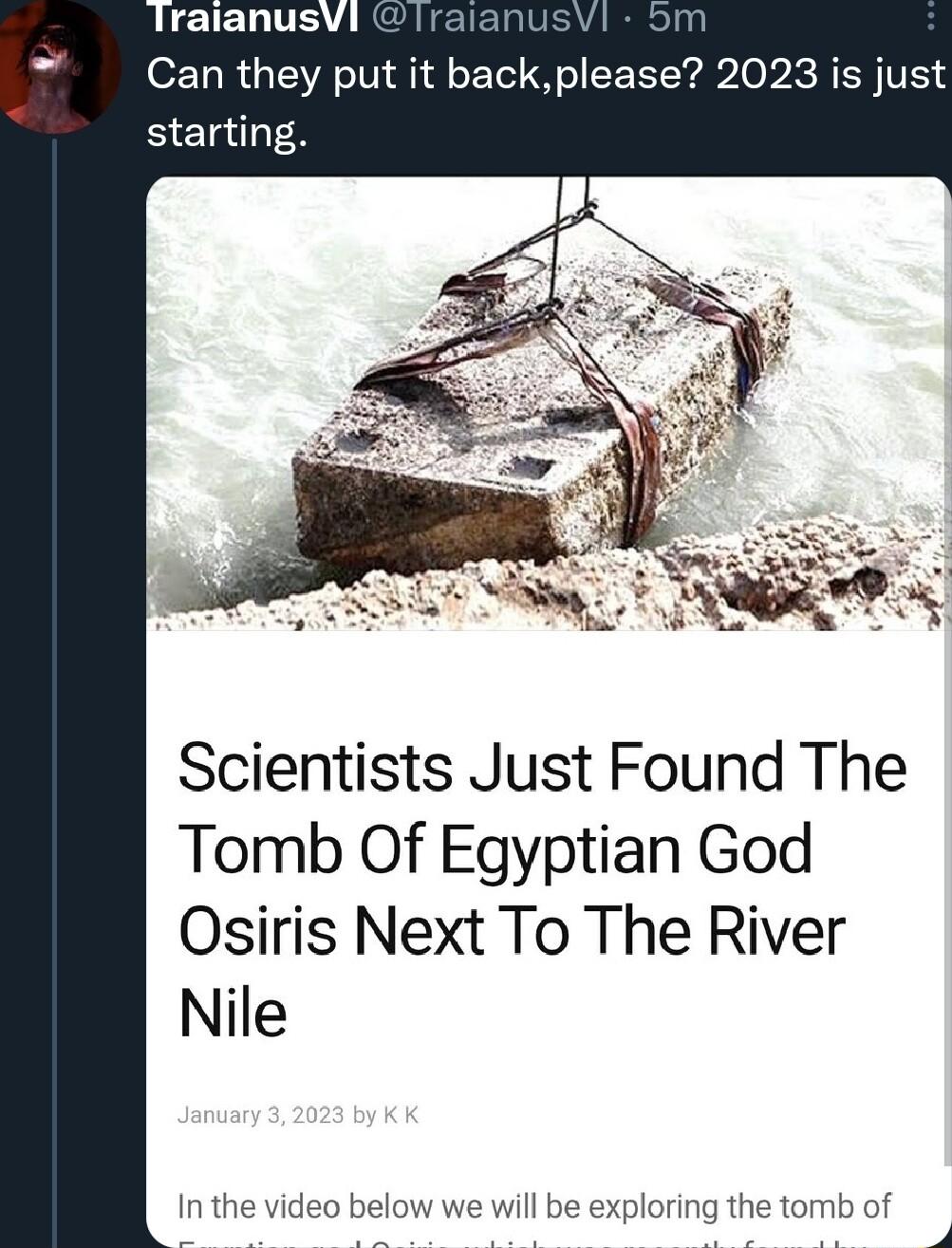Click the 'January 3, 2023' article date
Screen dimensions: 952x1248
pyautogui.click(x=260, y=1115)
